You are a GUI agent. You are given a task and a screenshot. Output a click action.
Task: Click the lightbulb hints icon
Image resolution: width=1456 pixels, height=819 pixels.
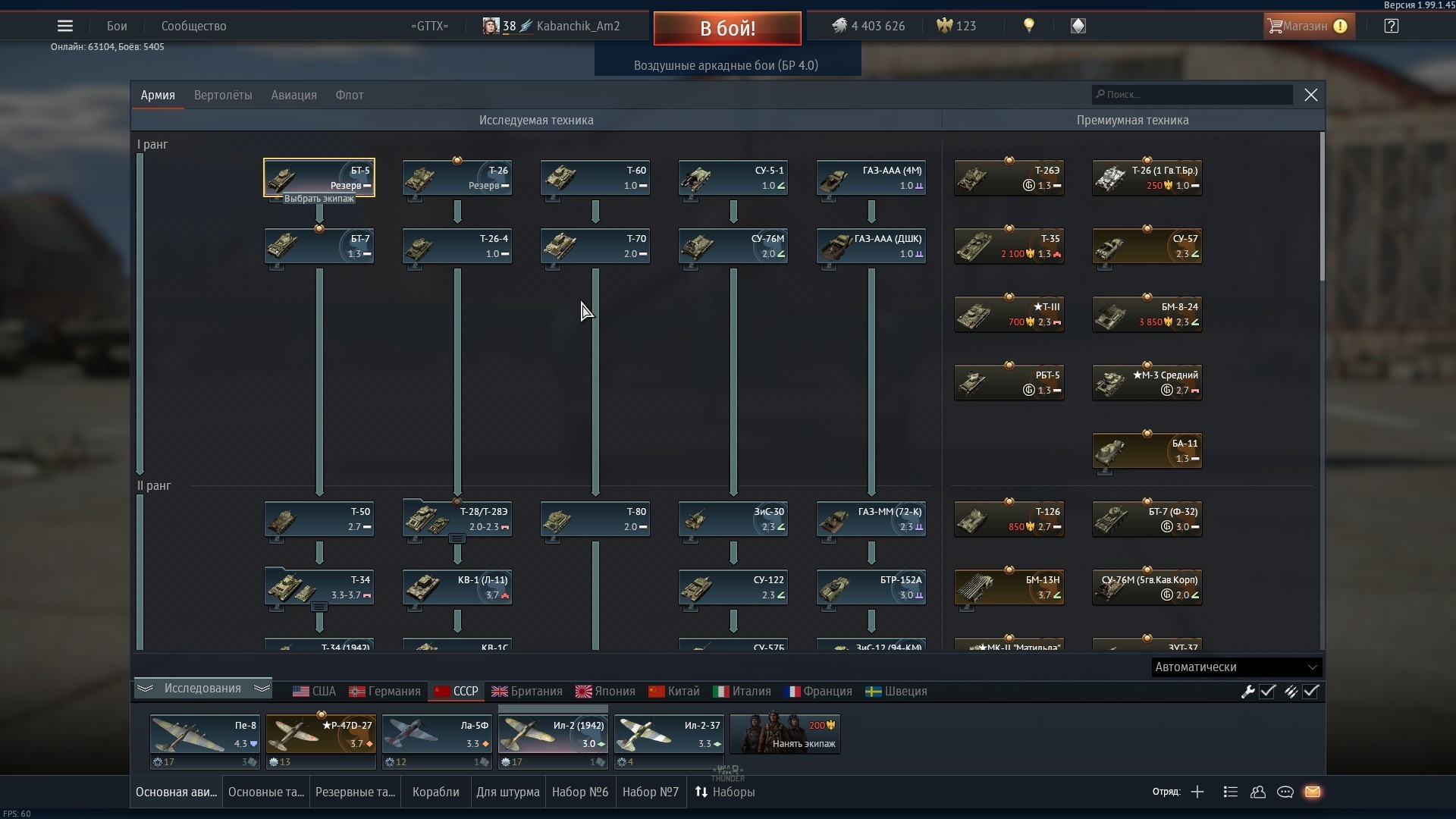click(x=1029, y=26)
